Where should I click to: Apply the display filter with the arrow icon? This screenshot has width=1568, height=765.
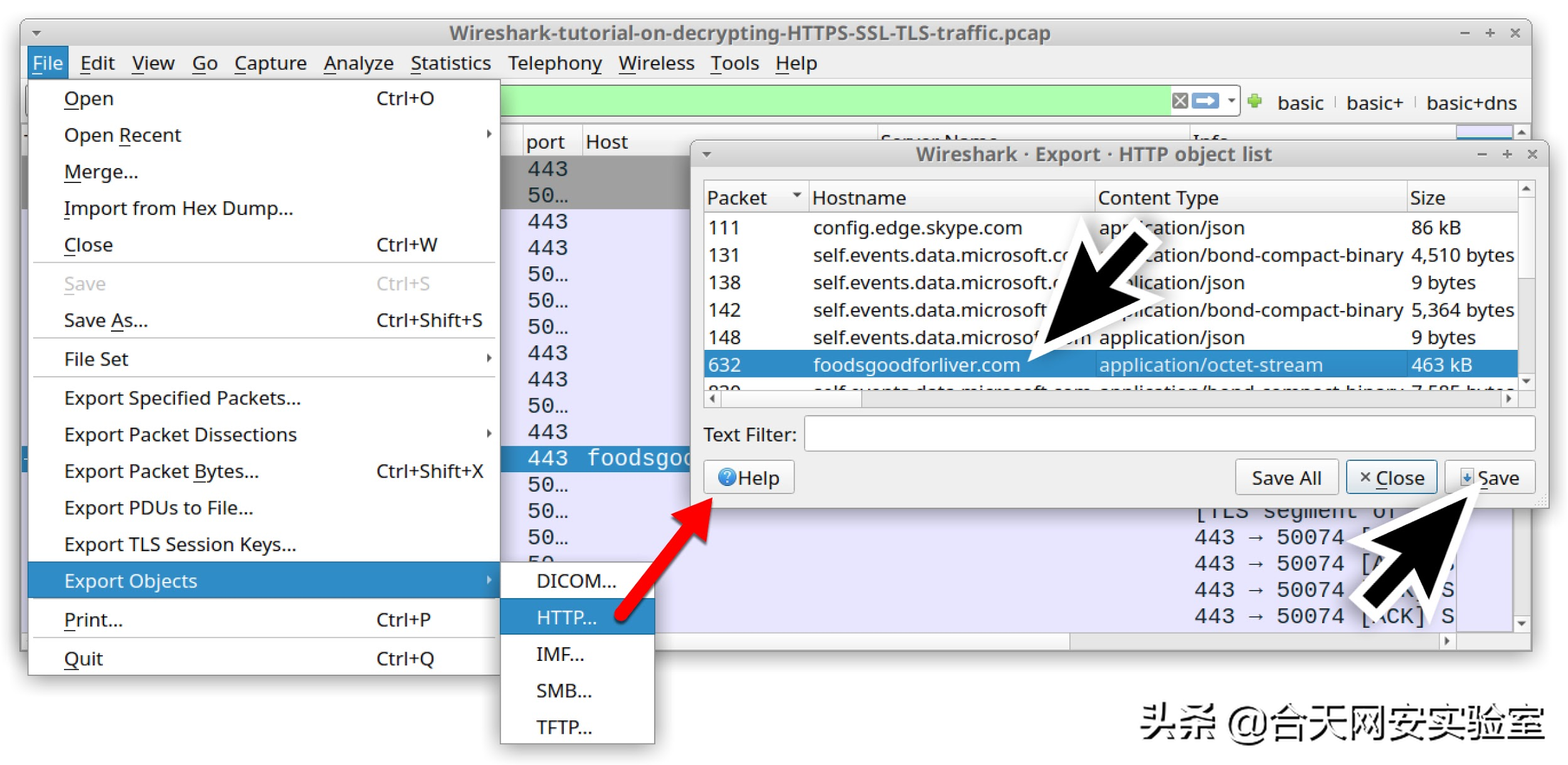(1205, 100)
